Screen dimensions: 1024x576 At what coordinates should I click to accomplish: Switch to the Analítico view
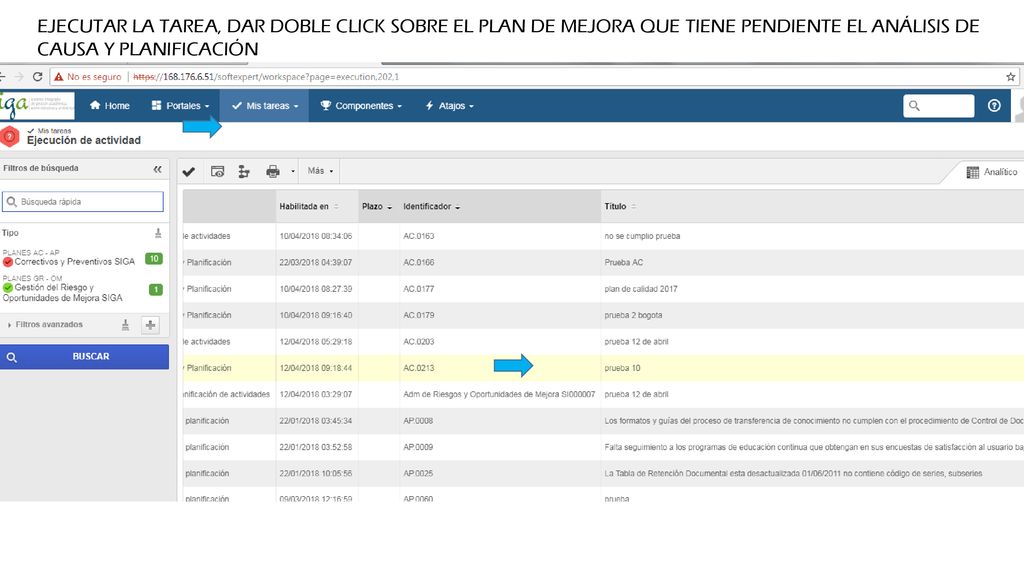pyautogui.click(x=992, y=172)
